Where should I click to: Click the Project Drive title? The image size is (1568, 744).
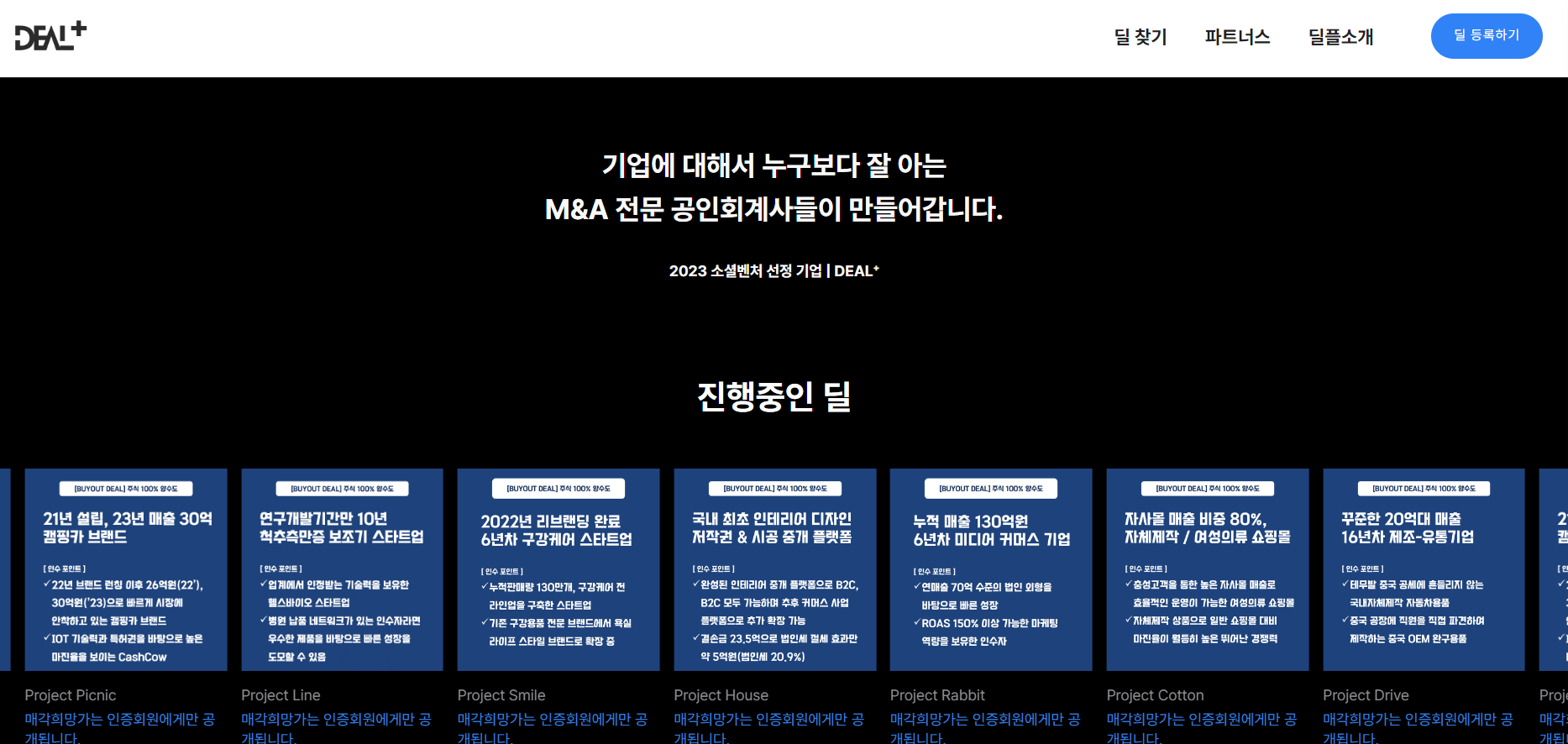1366,695
